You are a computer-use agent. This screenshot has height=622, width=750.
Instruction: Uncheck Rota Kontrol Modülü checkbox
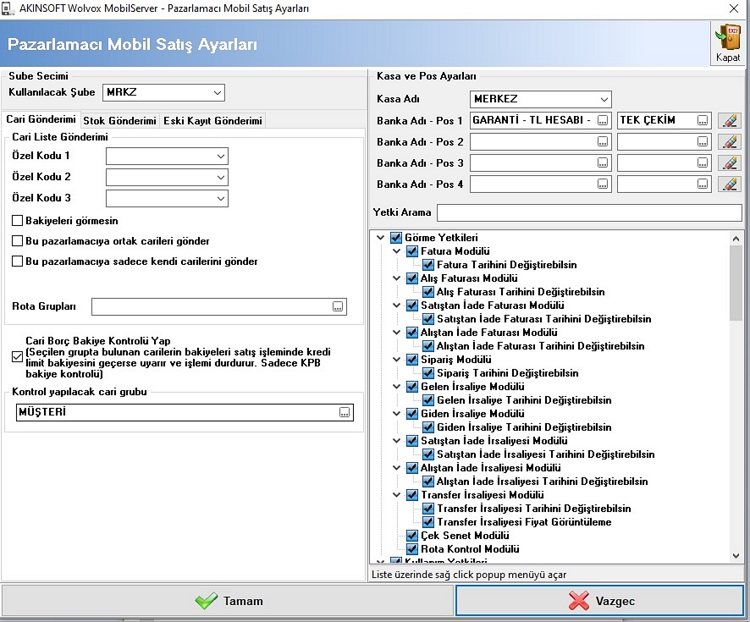tap(412, 549)
